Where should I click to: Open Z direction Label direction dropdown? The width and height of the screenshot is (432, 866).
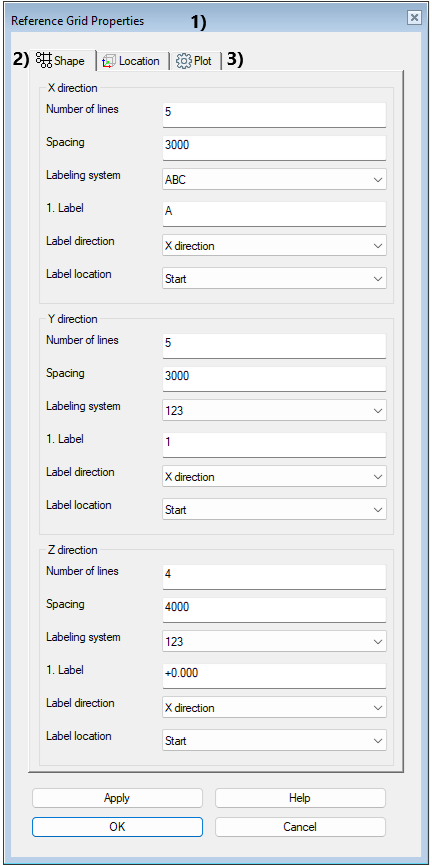(x=275, y=707)
